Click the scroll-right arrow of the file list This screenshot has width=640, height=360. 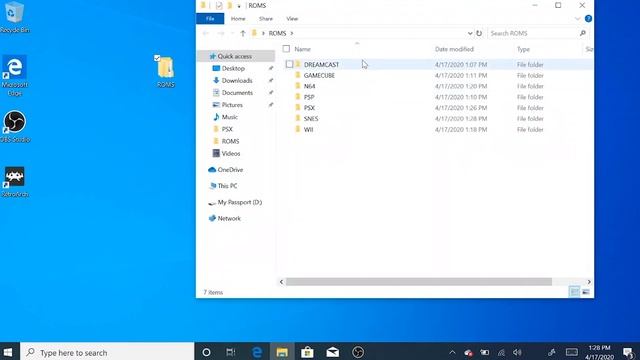point(589,282)
